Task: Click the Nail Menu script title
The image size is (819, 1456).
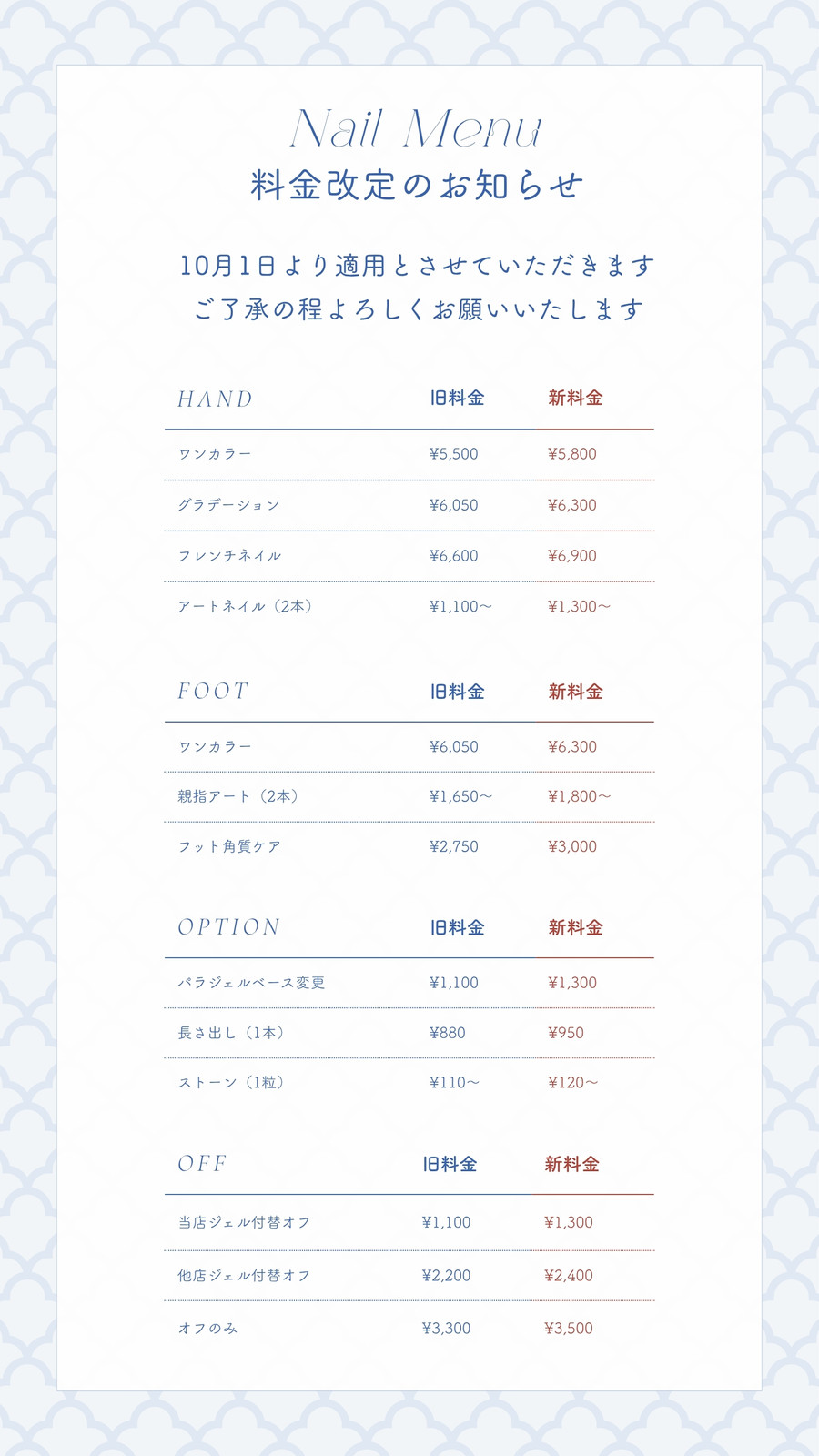Action: pos(417,128)
